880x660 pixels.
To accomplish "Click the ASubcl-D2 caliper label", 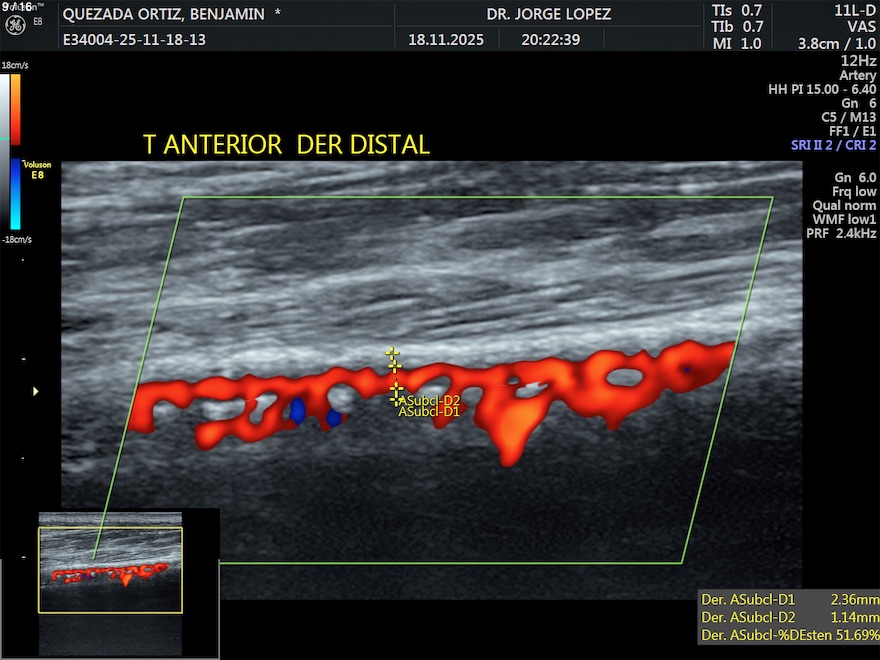I will pyautogui.click(x=429, y=400).
